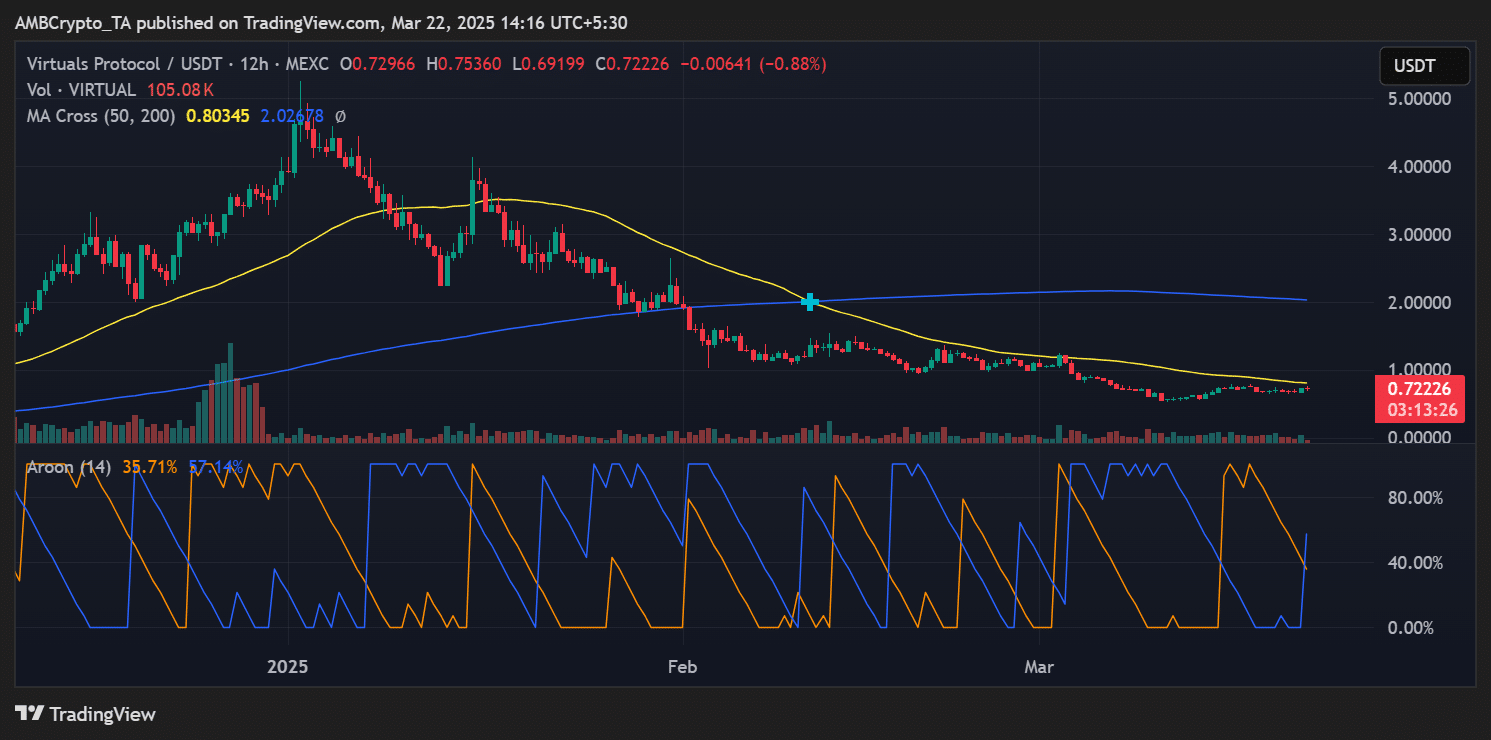Click the Feb label on time axis

683,666
